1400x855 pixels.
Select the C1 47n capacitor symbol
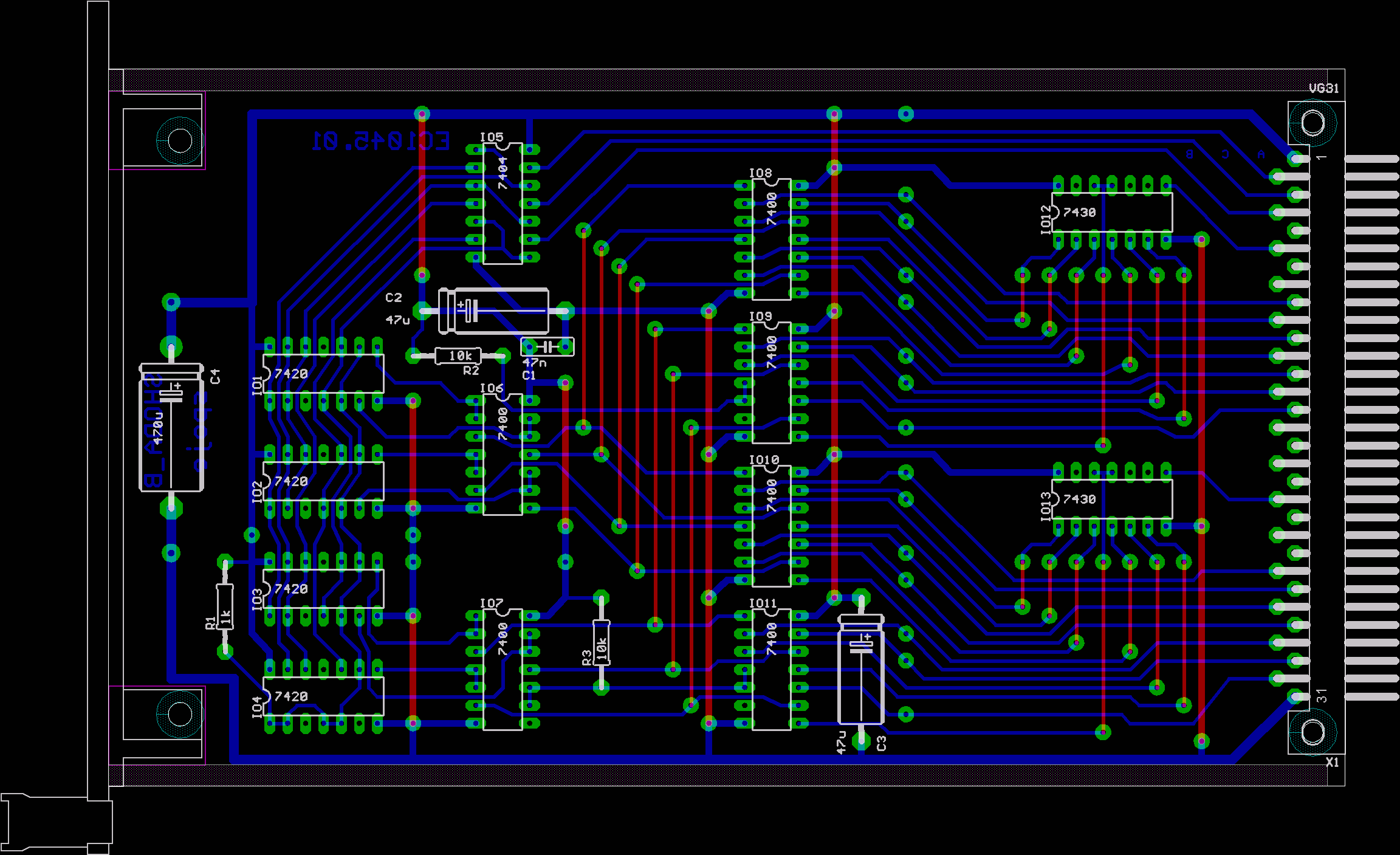pyautogui.click(x=547, y=347)
